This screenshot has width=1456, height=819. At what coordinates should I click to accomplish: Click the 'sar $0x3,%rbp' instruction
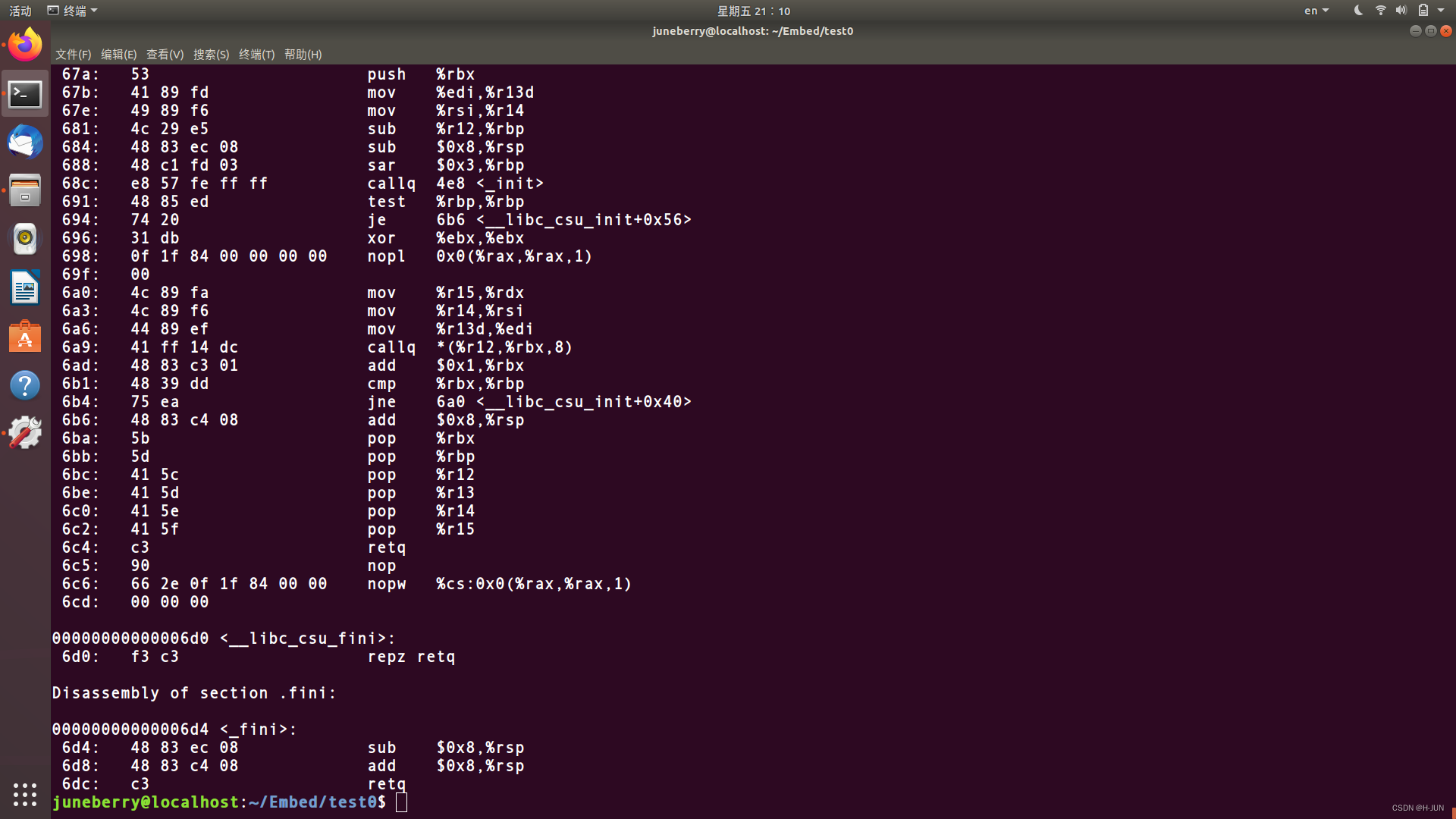[x=446, y=165]
